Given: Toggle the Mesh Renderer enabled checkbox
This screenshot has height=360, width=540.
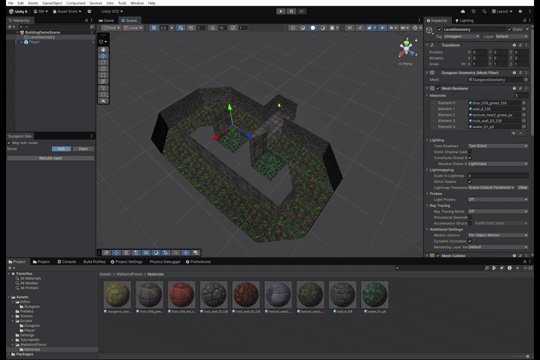Looking at the screenshot, I should click(438, 89).
